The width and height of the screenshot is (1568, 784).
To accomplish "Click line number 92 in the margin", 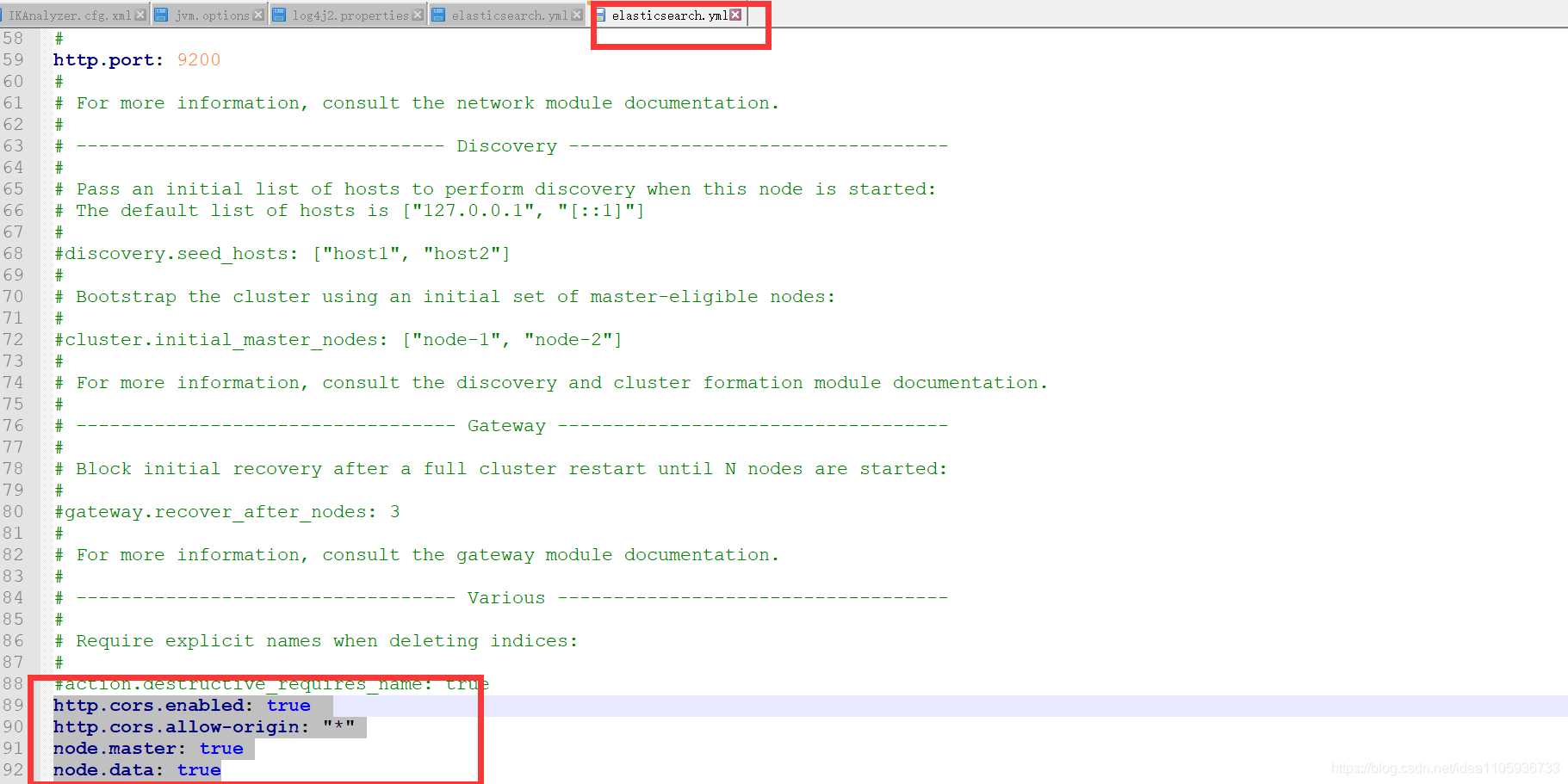I will click(x=14, y=769).
